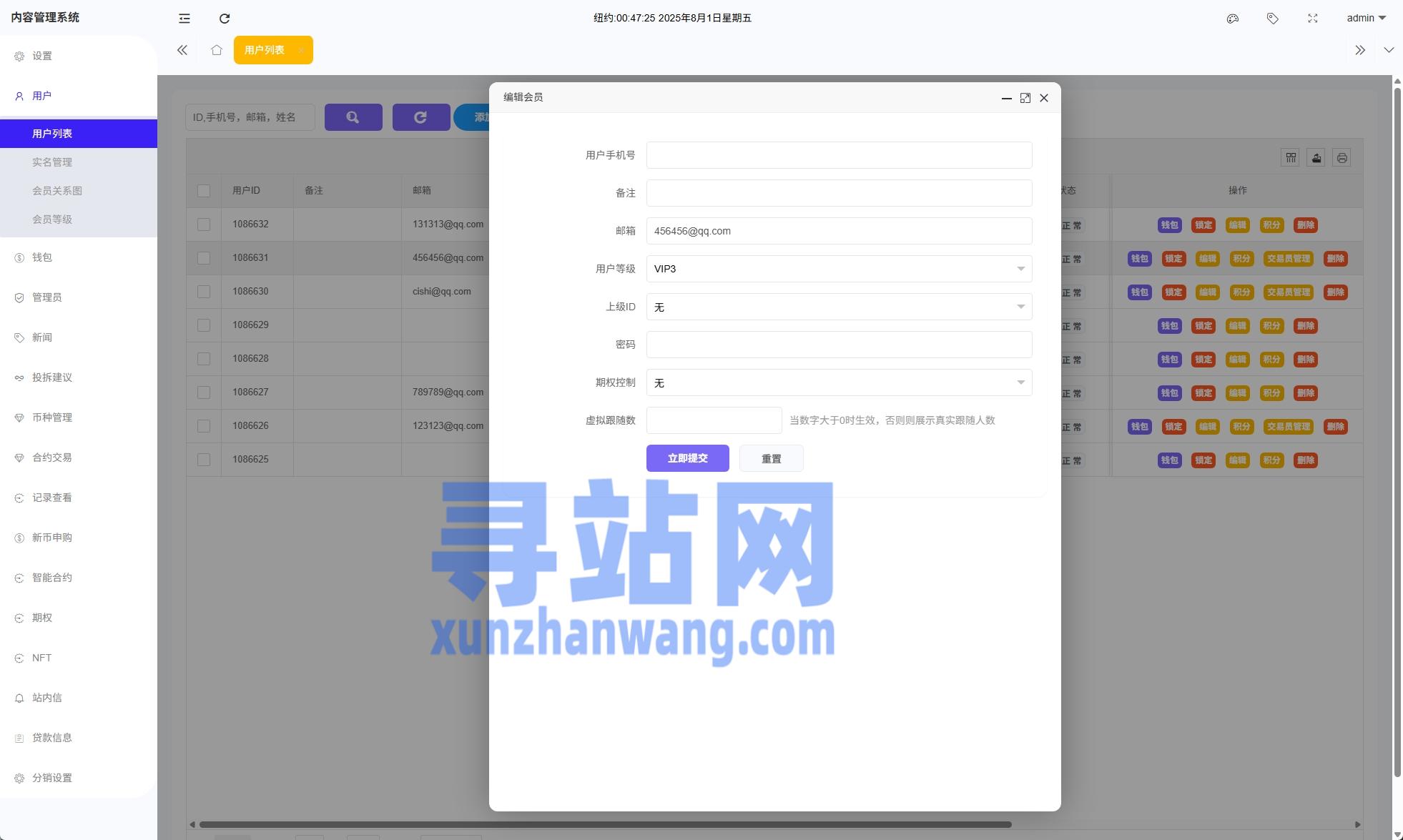
Task: Click the home icon next to the tabs
Action: [217, 50]
